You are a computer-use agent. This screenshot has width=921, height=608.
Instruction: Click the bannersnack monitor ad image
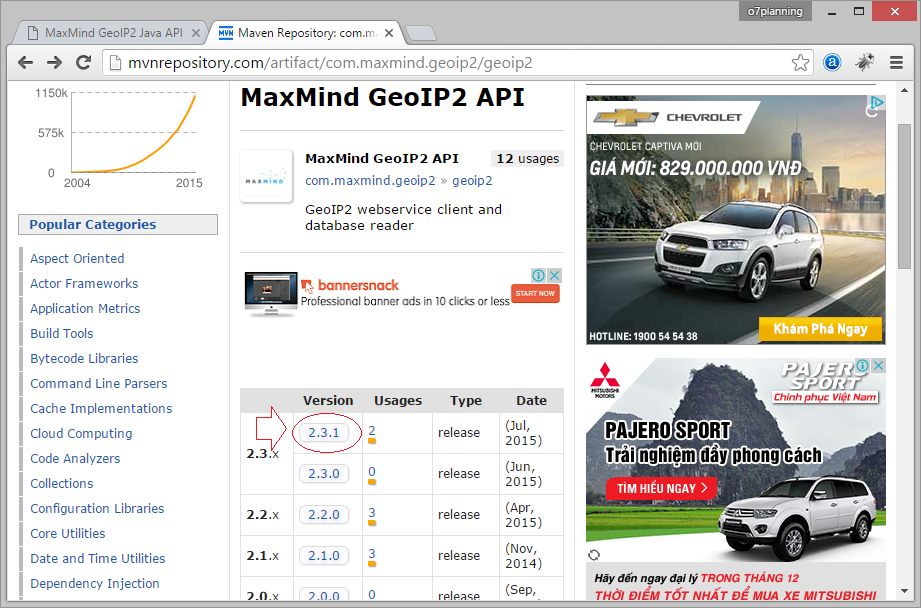click(271, 294)
